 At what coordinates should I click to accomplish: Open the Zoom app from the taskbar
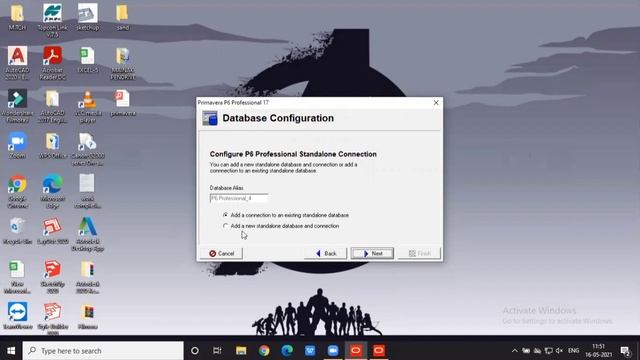[x=333, y=351]
